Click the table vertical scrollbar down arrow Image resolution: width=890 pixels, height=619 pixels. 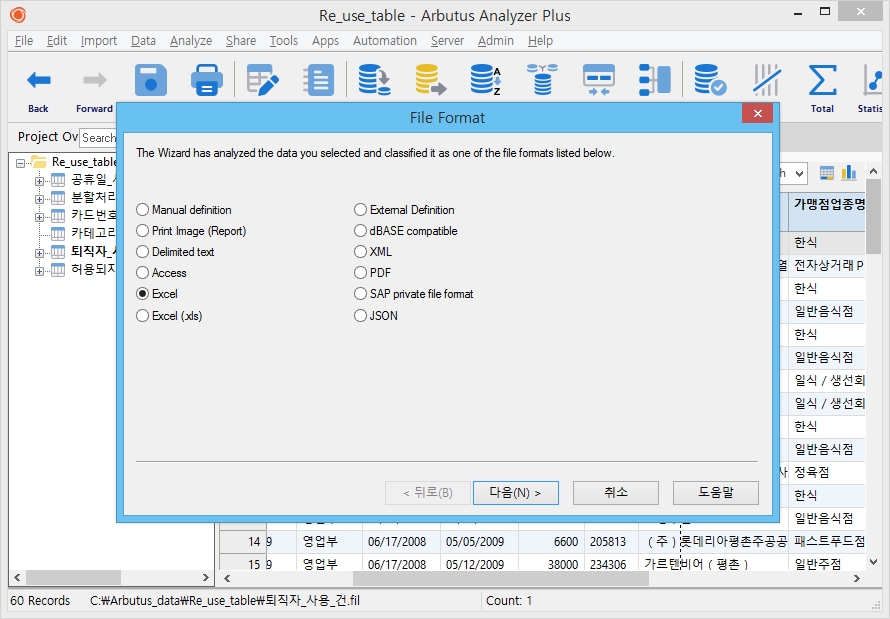(874, 561)
